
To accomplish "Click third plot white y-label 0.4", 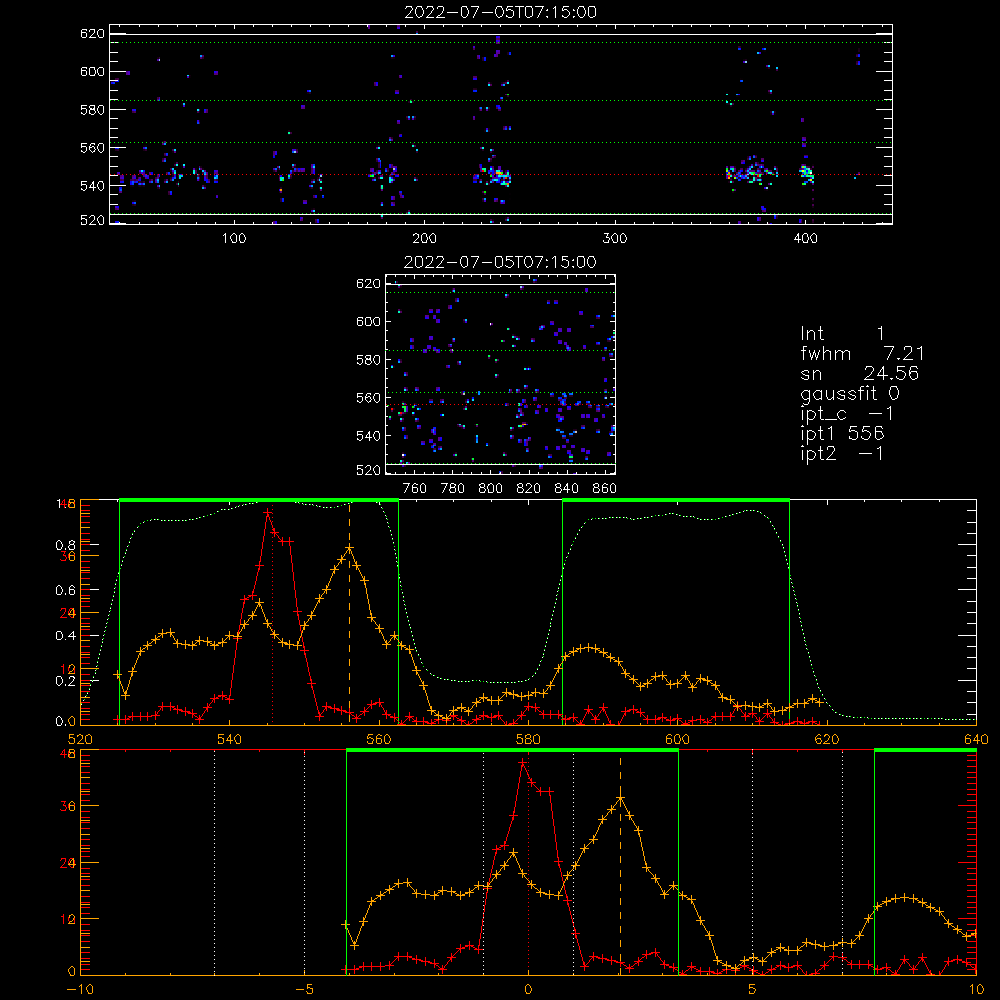I will pos(65,635).
